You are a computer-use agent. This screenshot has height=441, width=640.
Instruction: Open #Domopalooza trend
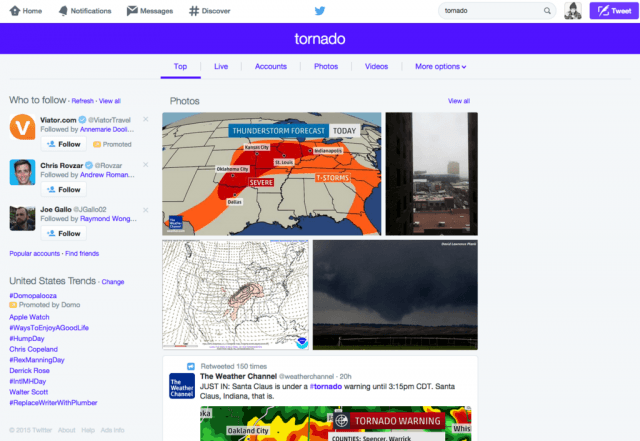pyautogui.click(x=33, y=296)
